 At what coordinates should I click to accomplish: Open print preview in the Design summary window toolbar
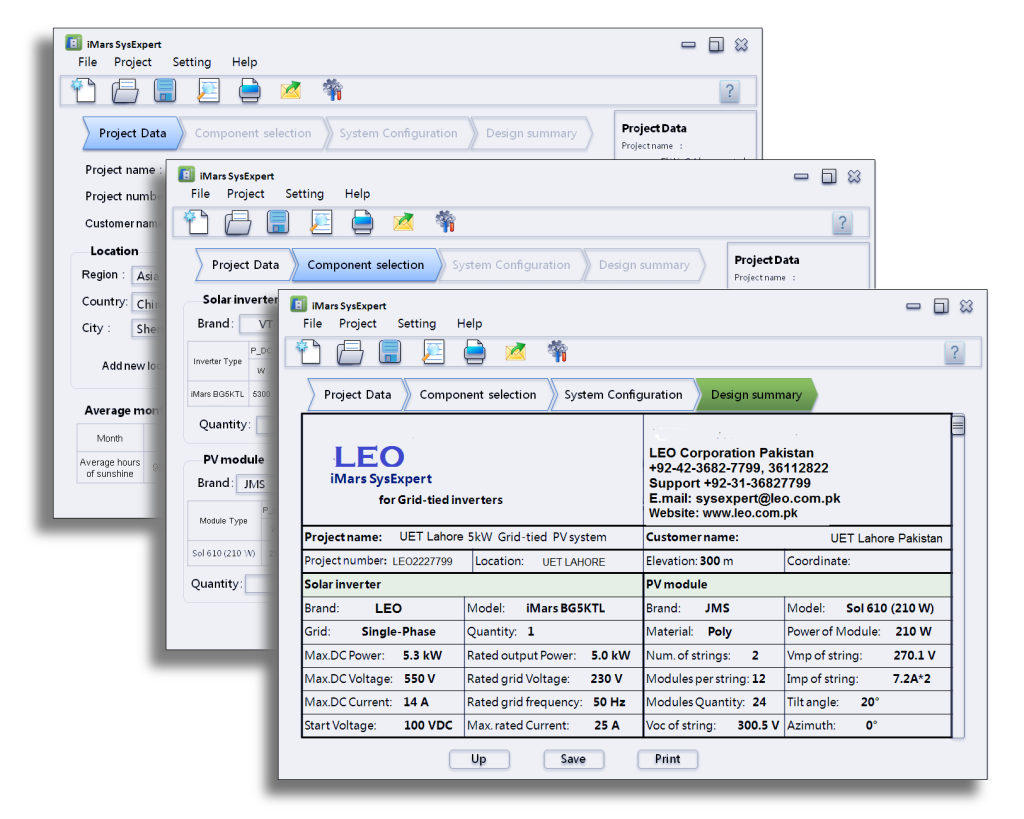pyautogui.click(x=433, y=351)
